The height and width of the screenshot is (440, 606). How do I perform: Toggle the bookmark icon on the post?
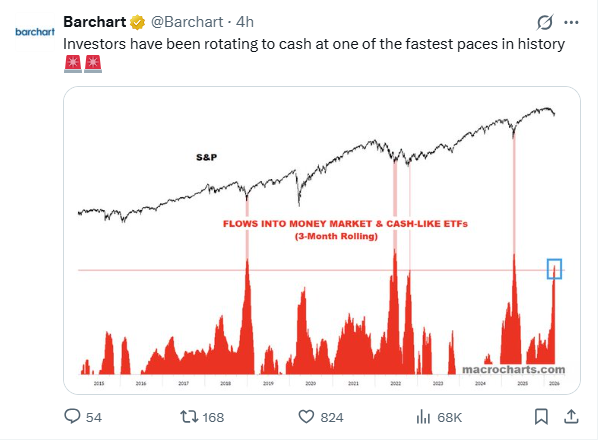(x=540, y=416)
